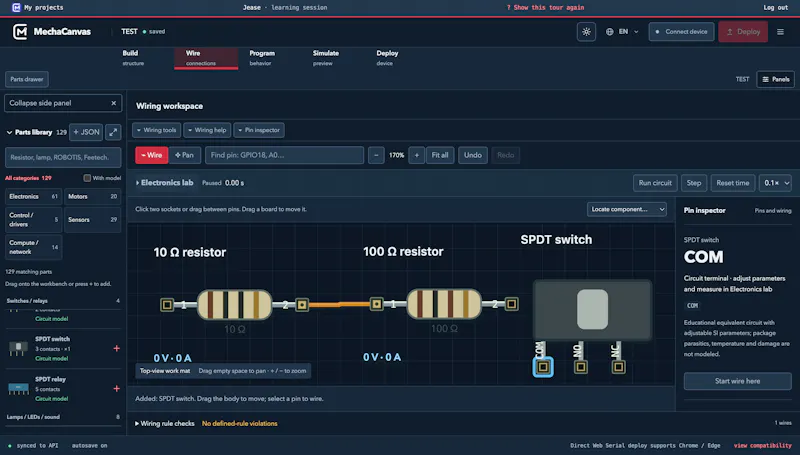Filter by Electronics category
Image resolution: width=800 pixels, height=455 pixels.
(x=33, y=196)
